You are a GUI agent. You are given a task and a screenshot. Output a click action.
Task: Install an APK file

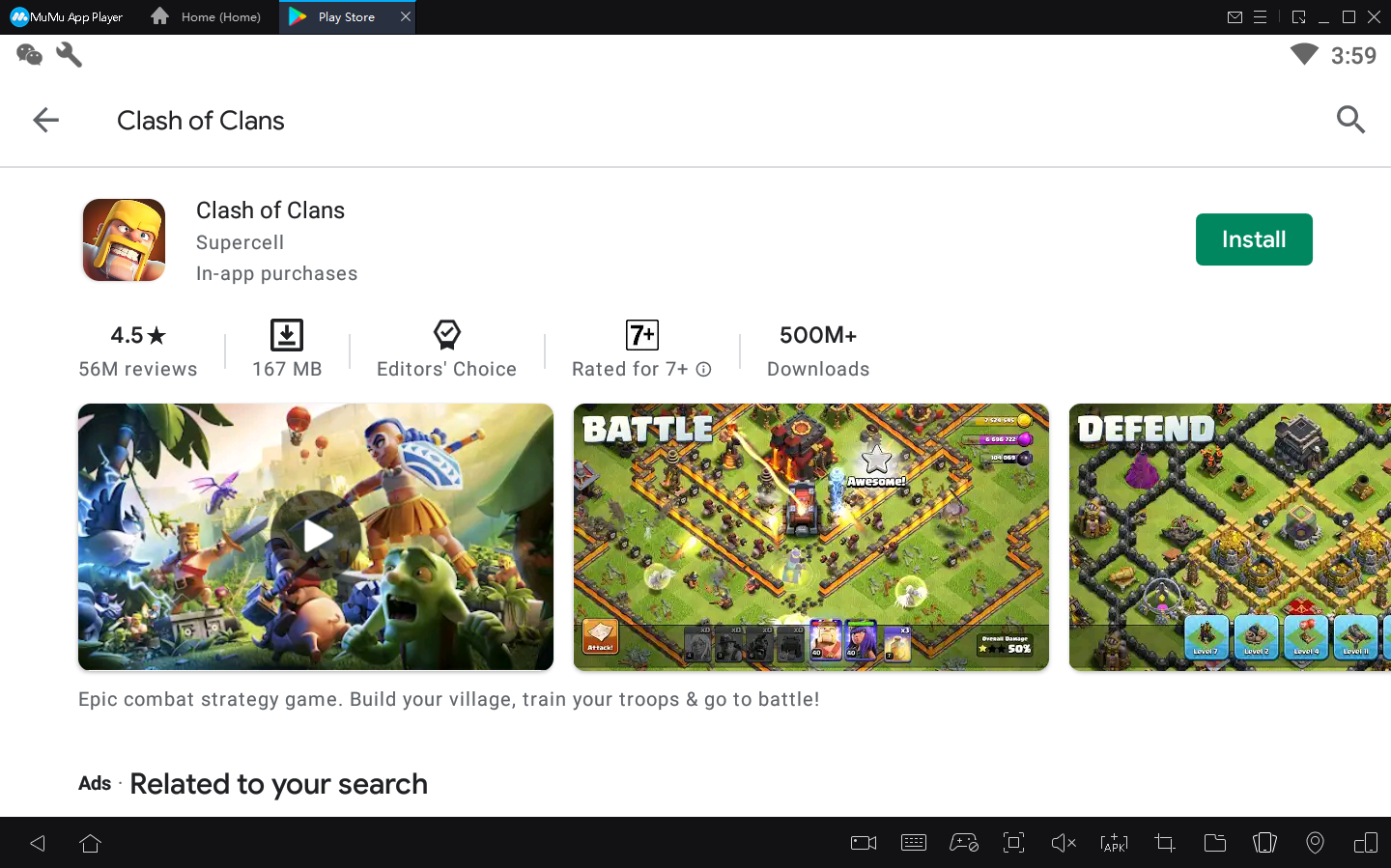[1114, 843]
